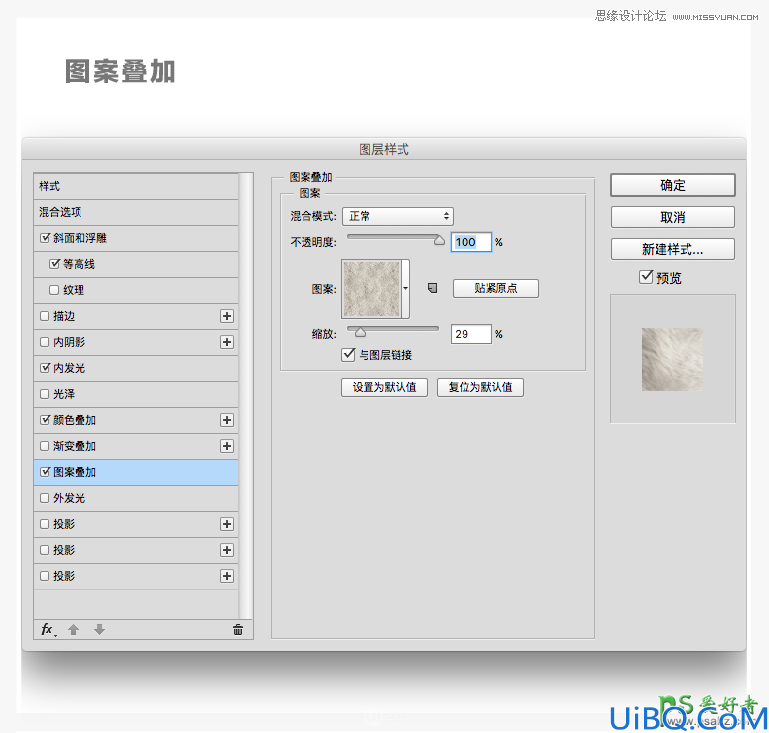Enable 描边 (Stroke) checkbox

coord(45,316)
